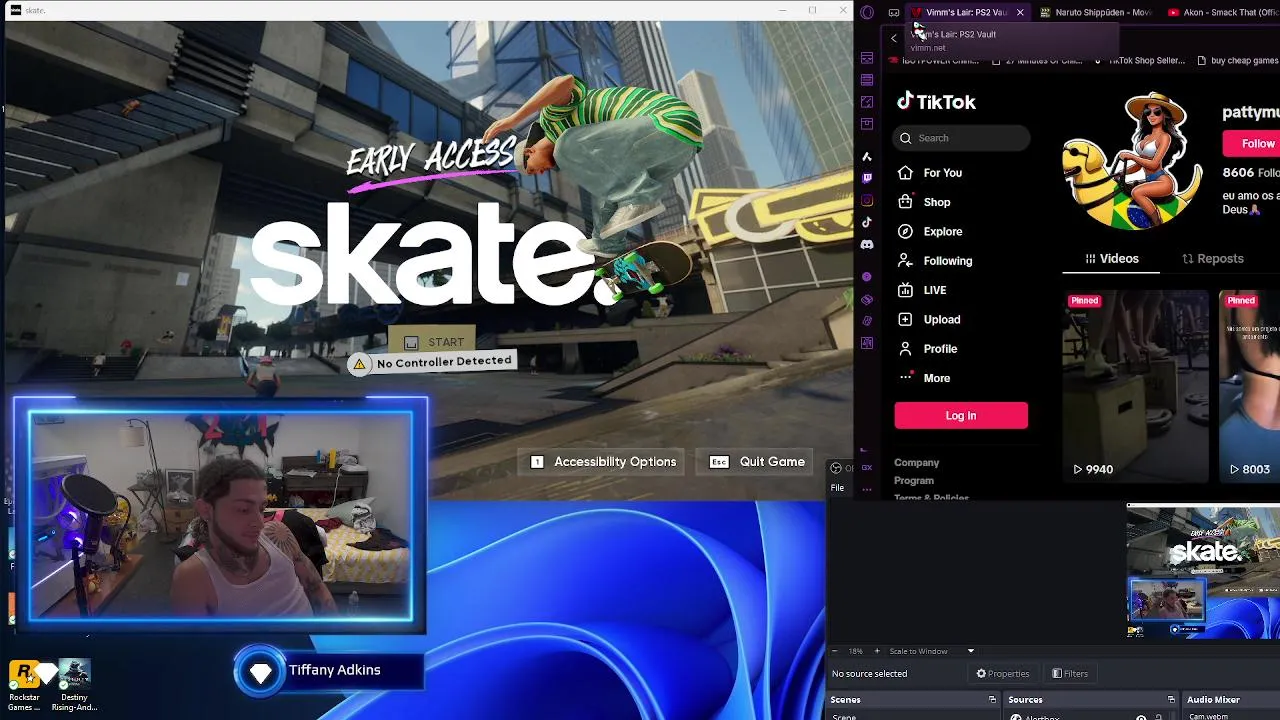Click the 'No source selected' label in OBS

(869, 674)
